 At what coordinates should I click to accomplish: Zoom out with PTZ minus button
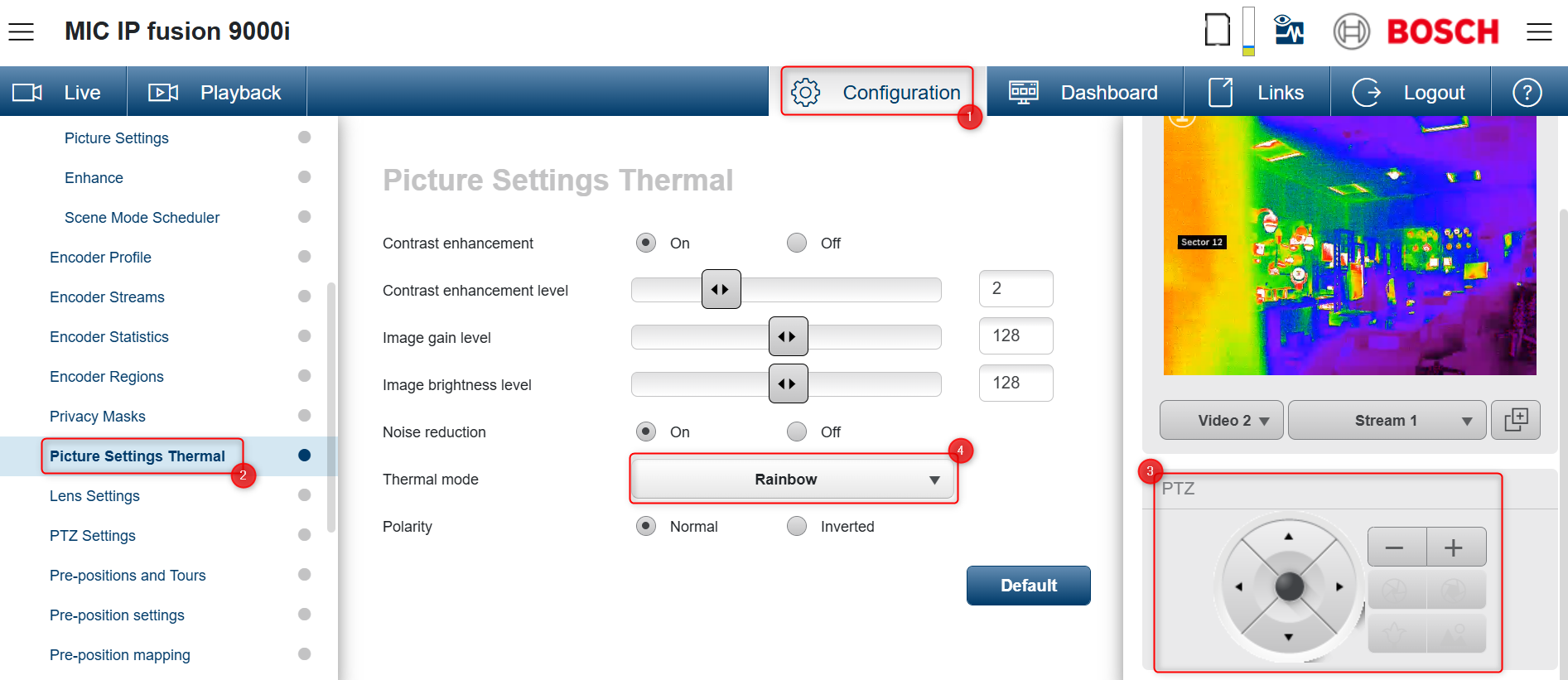click(x=1395, y=547)
